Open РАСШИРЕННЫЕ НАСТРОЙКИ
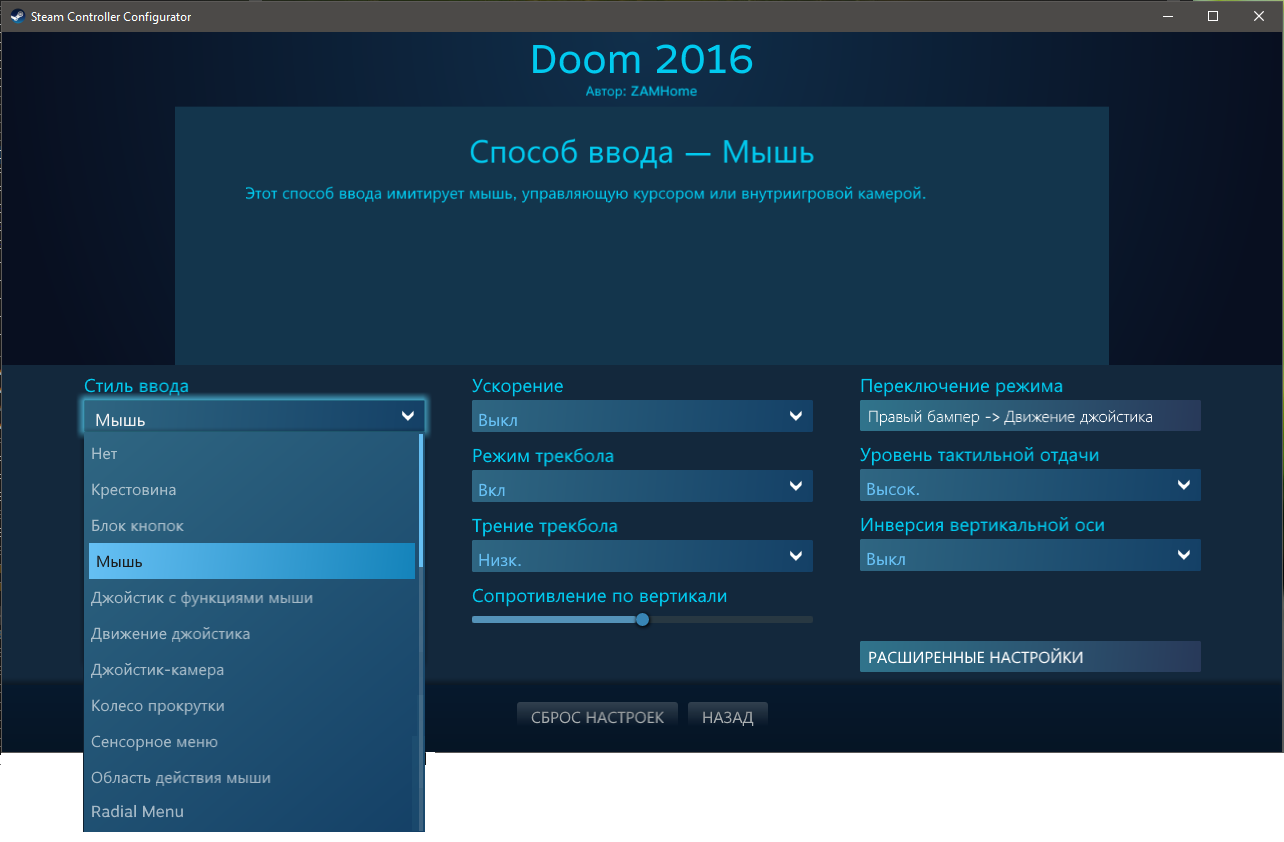Image resolution: width=1284 pixels, height=842 pixels. point(1030,657)
